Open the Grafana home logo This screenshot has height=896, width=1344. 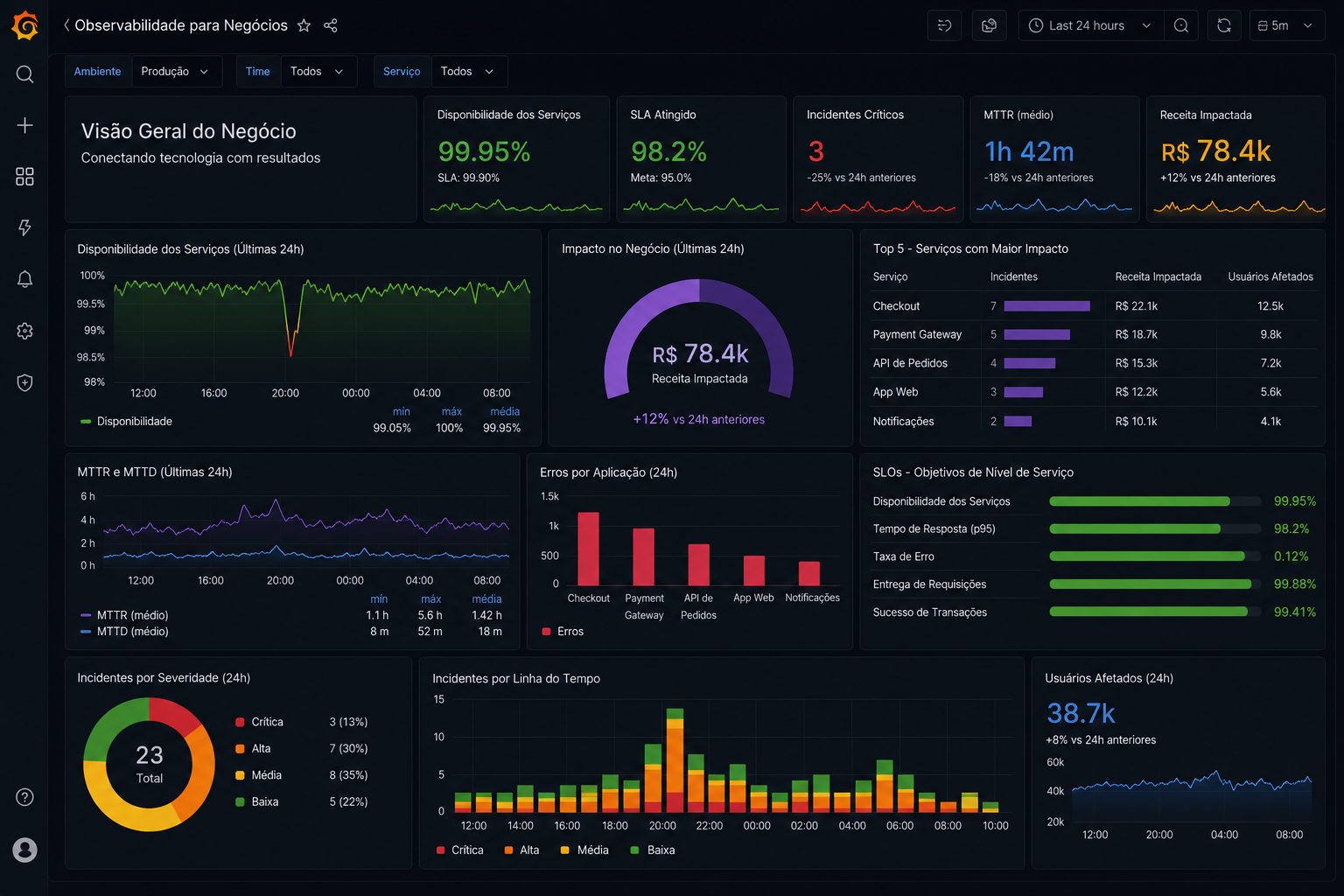click(25, 25)
